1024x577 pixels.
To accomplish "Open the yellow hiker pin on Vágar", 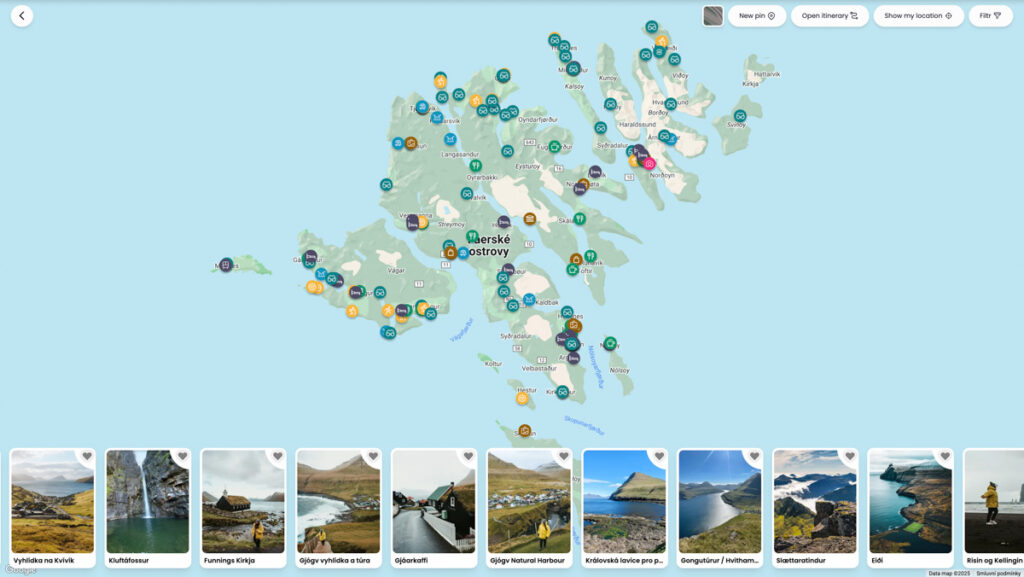I will (x=388, y=310).
